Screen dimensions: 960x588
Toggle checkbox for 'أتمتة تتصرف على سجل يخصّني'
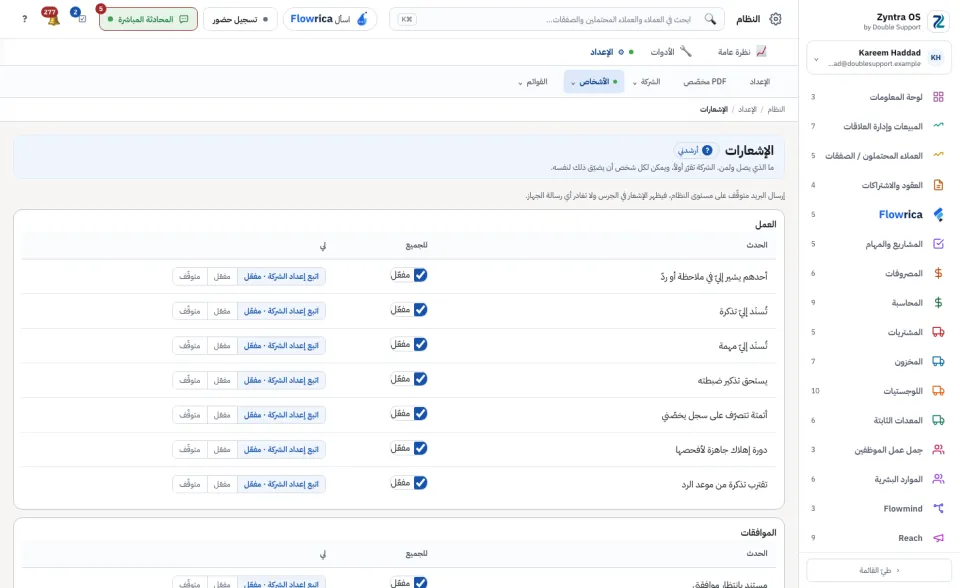420,413
